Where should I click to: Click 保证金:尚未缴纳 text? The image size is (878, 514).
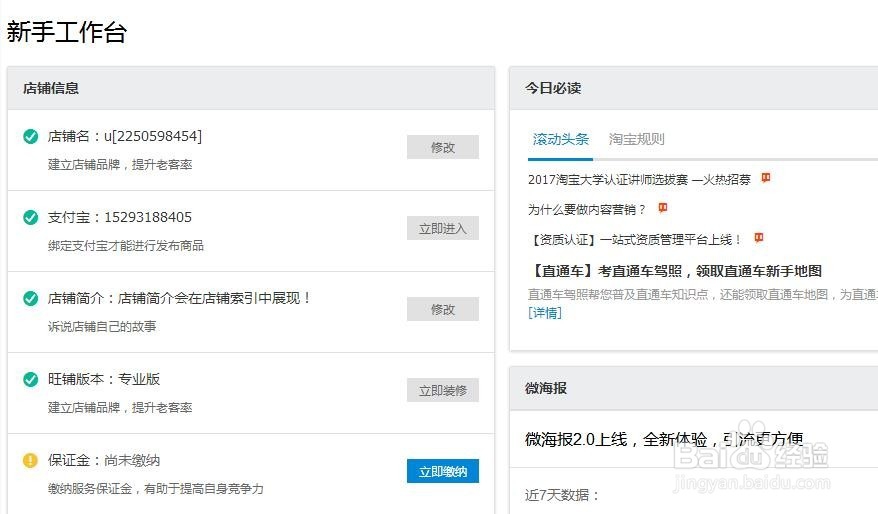[104, 460]
